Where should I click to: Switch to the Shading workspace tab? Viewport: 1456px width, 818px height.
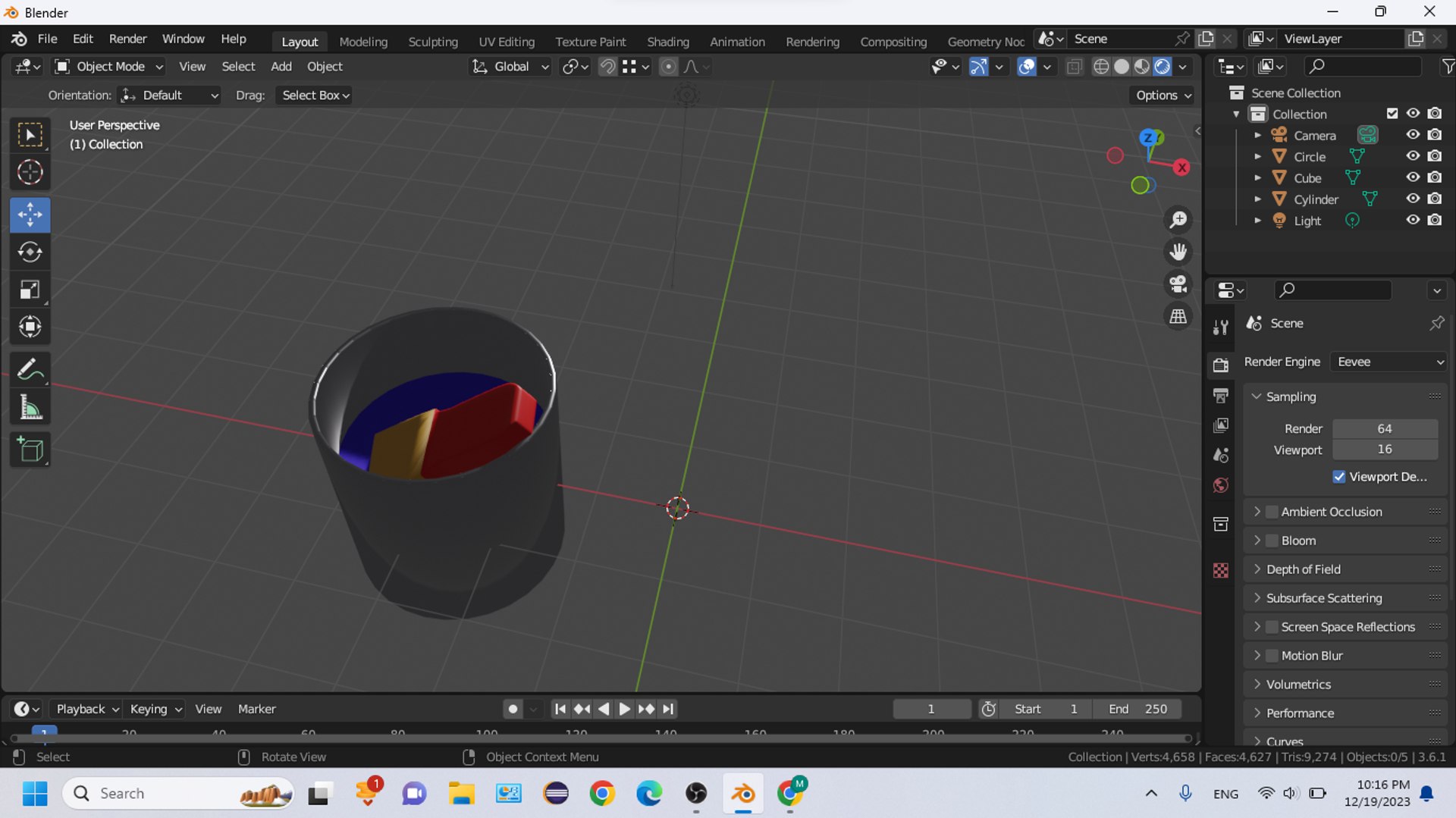click(x=667, y=42)
